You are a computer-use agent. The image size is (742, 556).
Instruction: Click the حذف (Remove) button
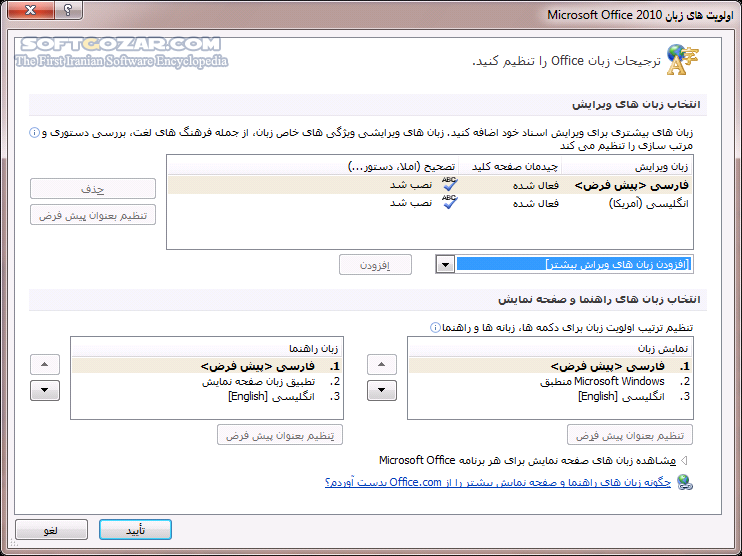point(93,189)
